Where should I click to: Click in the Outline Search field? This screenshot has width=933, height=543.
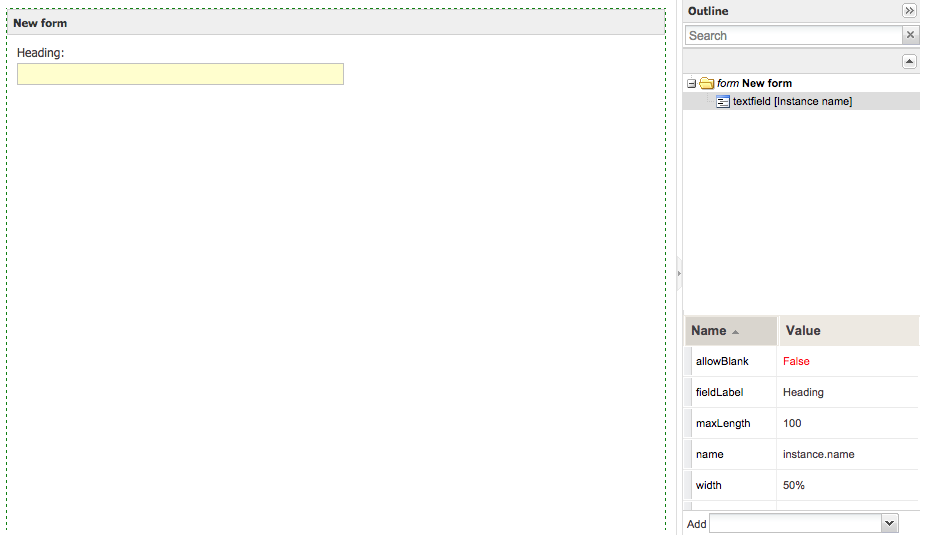click(x=793, y=35)
